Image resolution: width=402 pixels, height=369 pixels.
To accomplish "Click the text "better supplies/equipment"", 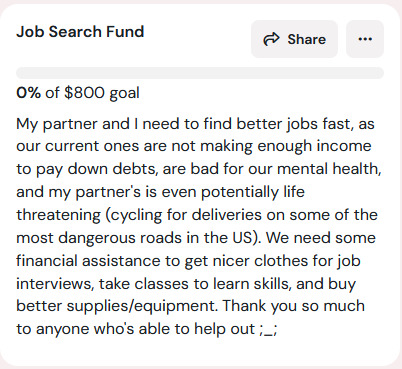I will tap(117, 306).
